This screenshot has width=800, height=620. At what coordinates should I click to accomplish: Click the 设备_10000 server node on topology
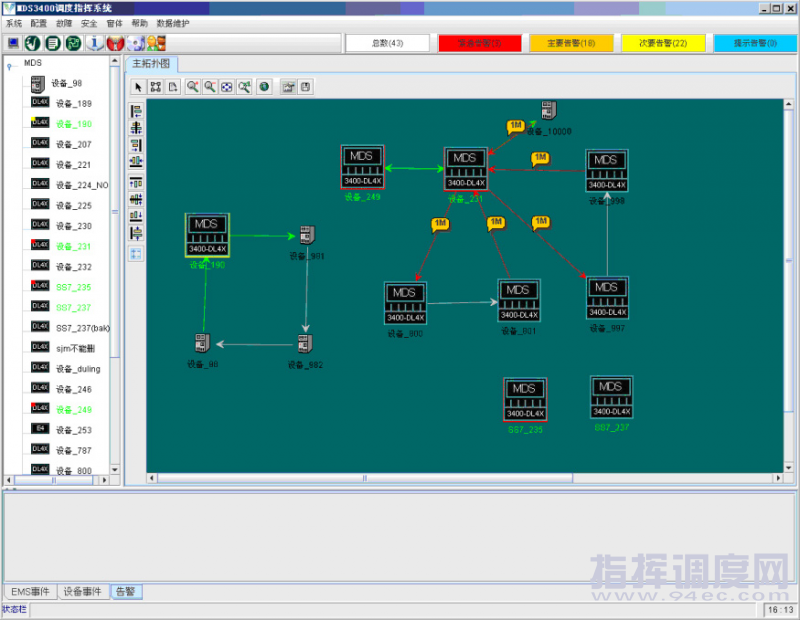pyautogui.click(x=549, y=110)
